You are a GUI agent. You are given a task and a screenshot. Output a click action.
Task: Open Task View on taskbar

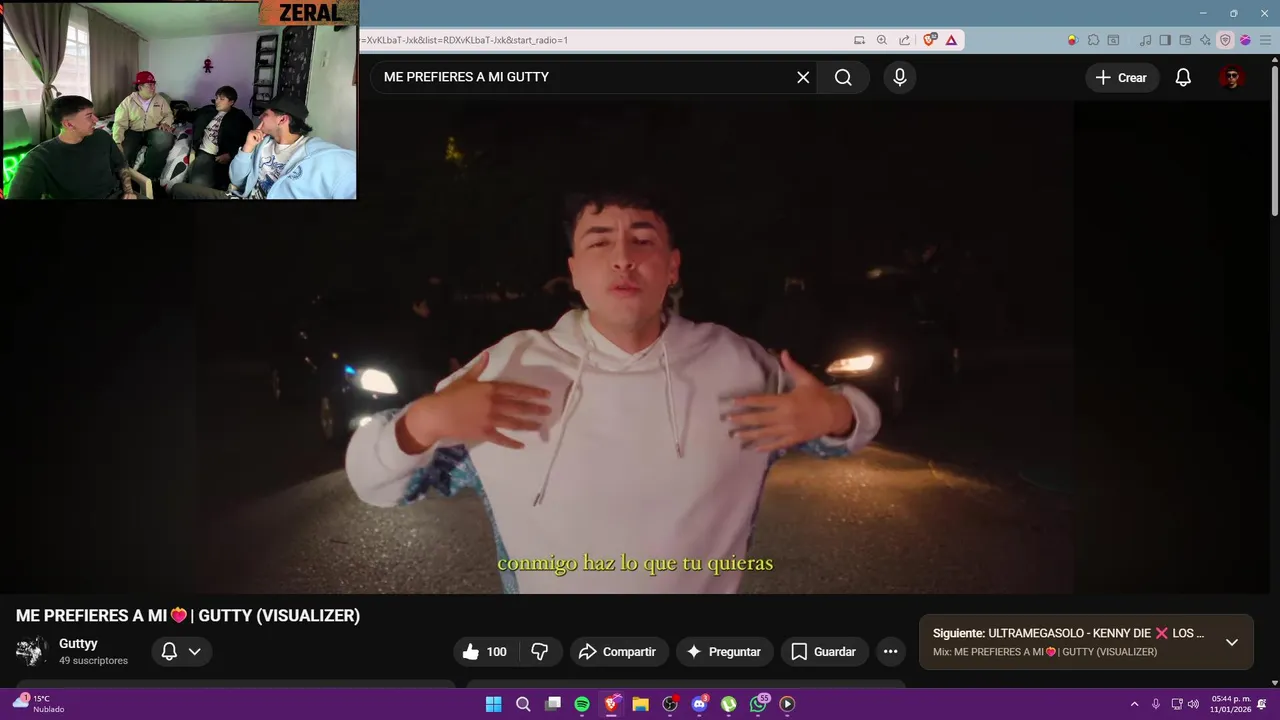click(x=552, y=704)
